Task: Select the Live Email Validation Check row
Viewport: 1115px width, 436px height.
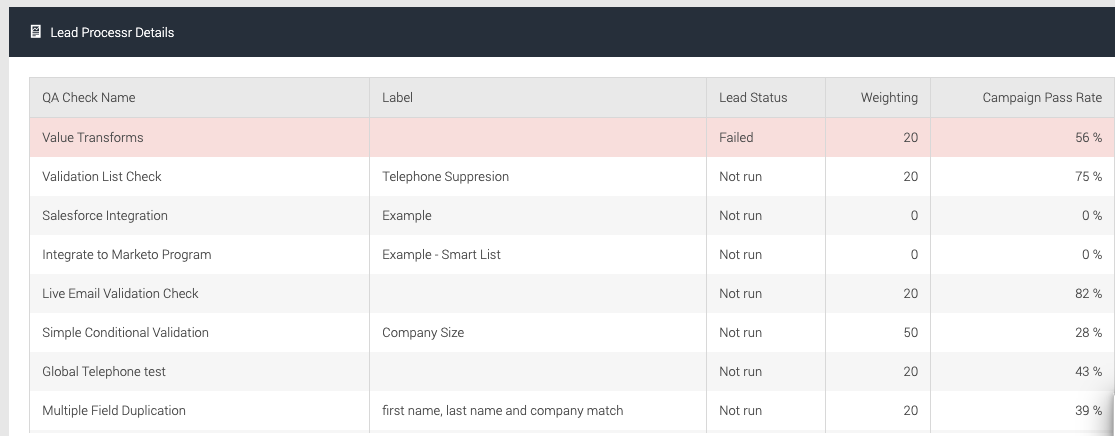Action: [572, 294]
